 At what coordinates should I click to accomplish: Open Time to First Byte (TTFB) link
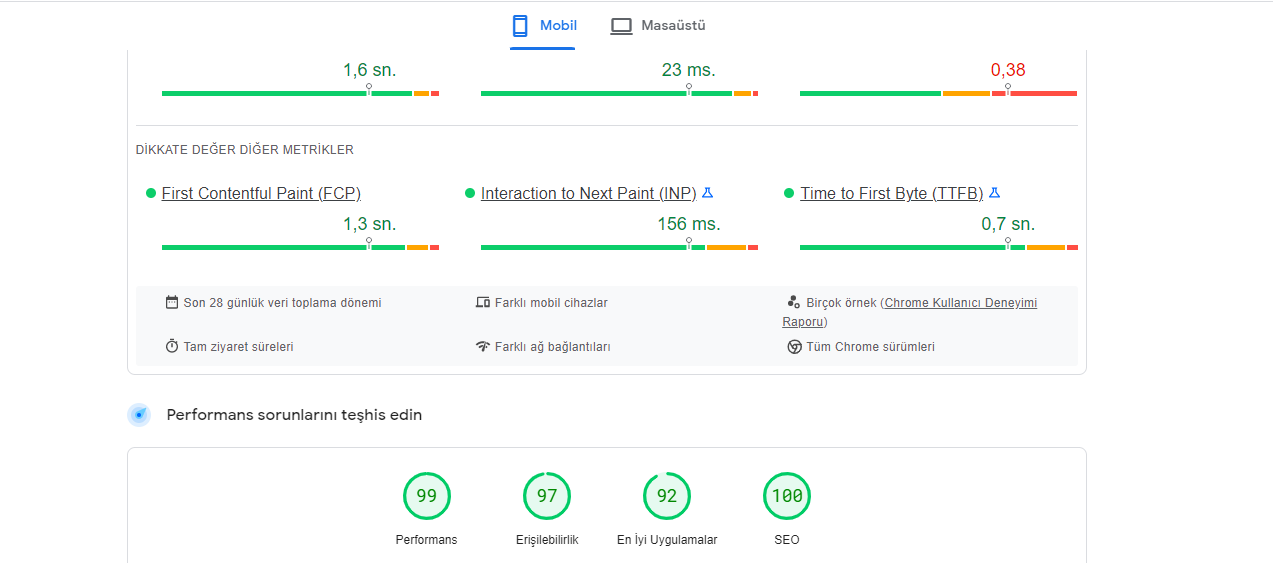pyautogui.click(x=892, y=193)
